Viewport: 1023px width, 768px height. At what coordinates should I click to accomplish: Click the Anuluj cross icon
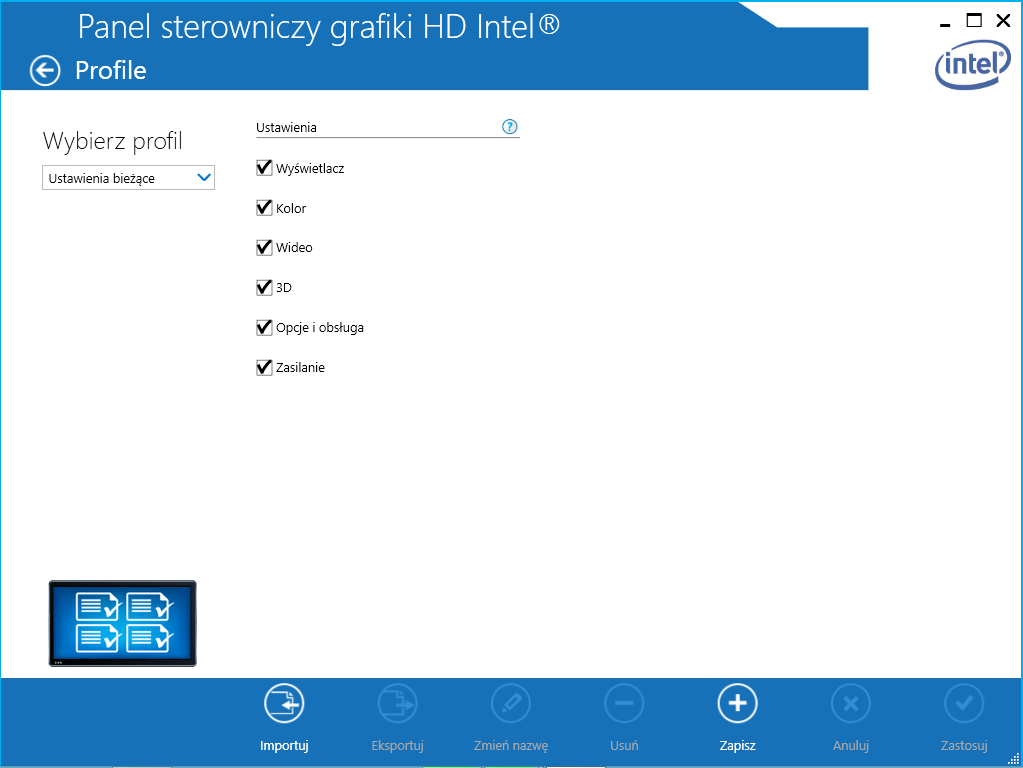pos(851,704)
